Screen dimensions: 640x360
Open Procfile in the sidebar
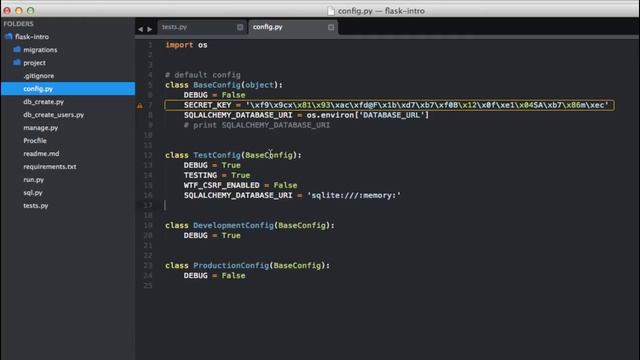[x=35, y=140]
